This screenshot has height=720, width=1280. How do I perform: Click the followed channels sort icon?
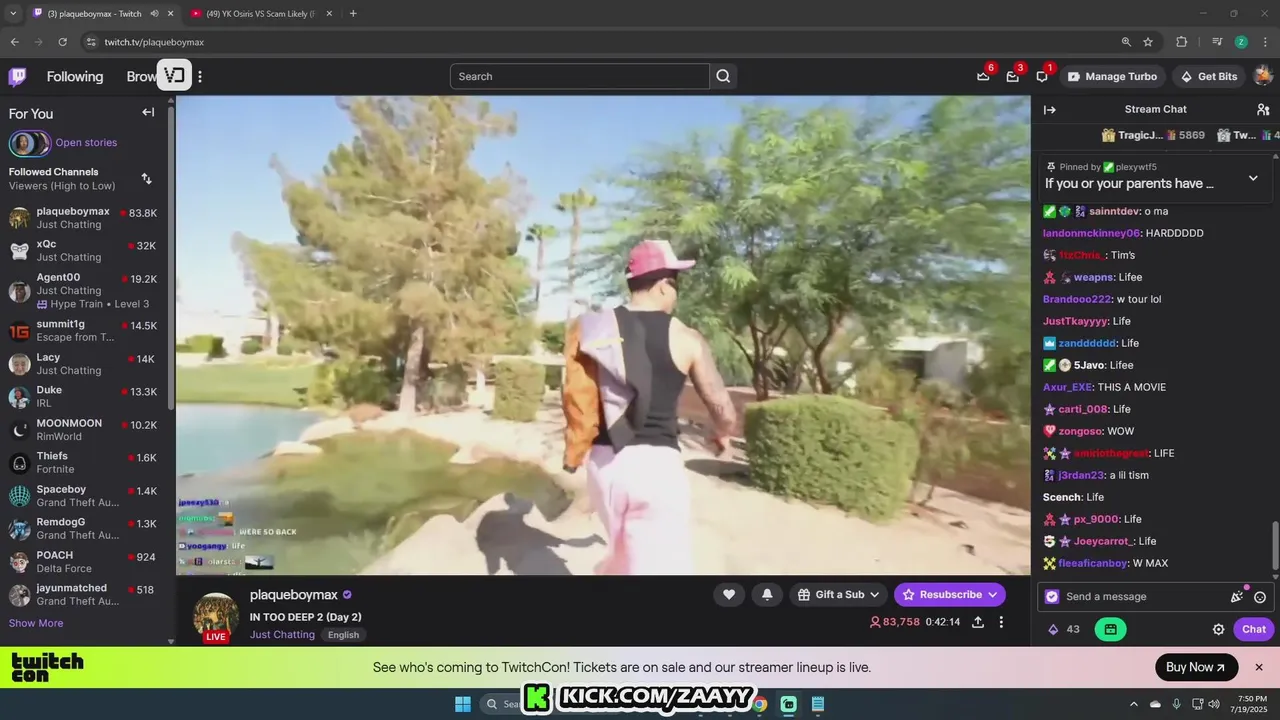(x=146, y=178)
